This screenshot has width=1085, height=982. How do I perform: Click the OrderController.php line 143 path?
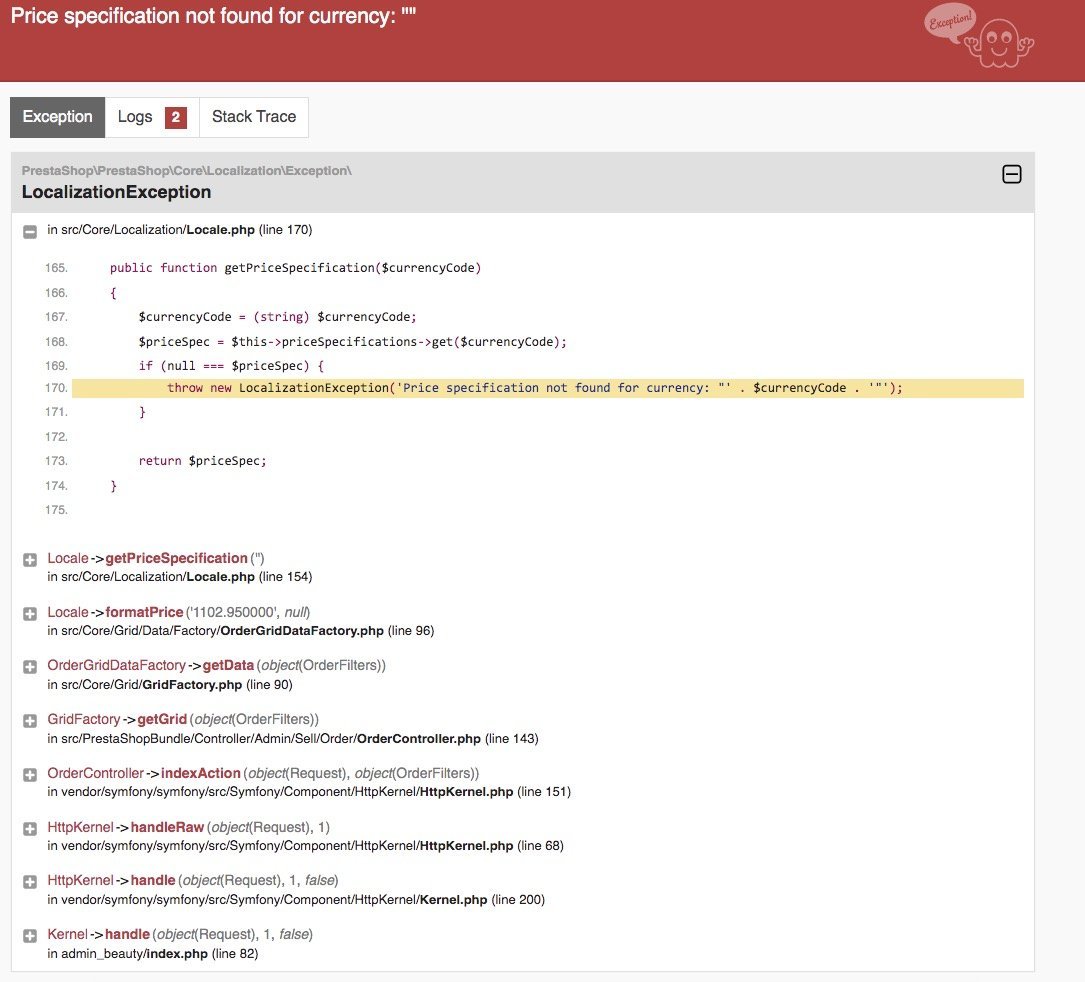pyautogui.click(x=293, y=738)
